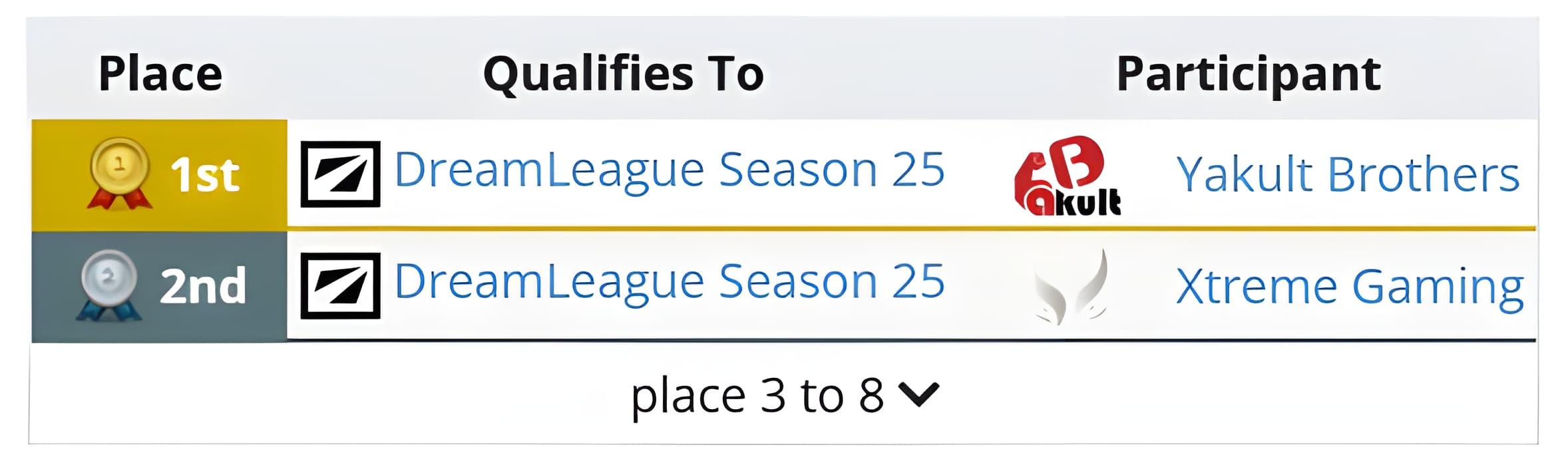Click the silver second-place medal icon
Image resolution: width=1568 pixels, height=471 pixels.
tap(109, 285)
